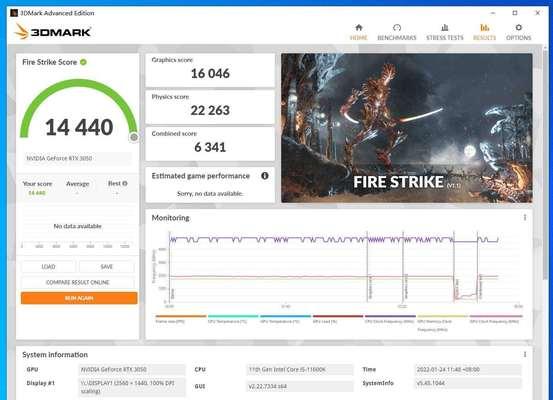
Task: Switch to the Benchmarks tab
Action: pos(397,32)
